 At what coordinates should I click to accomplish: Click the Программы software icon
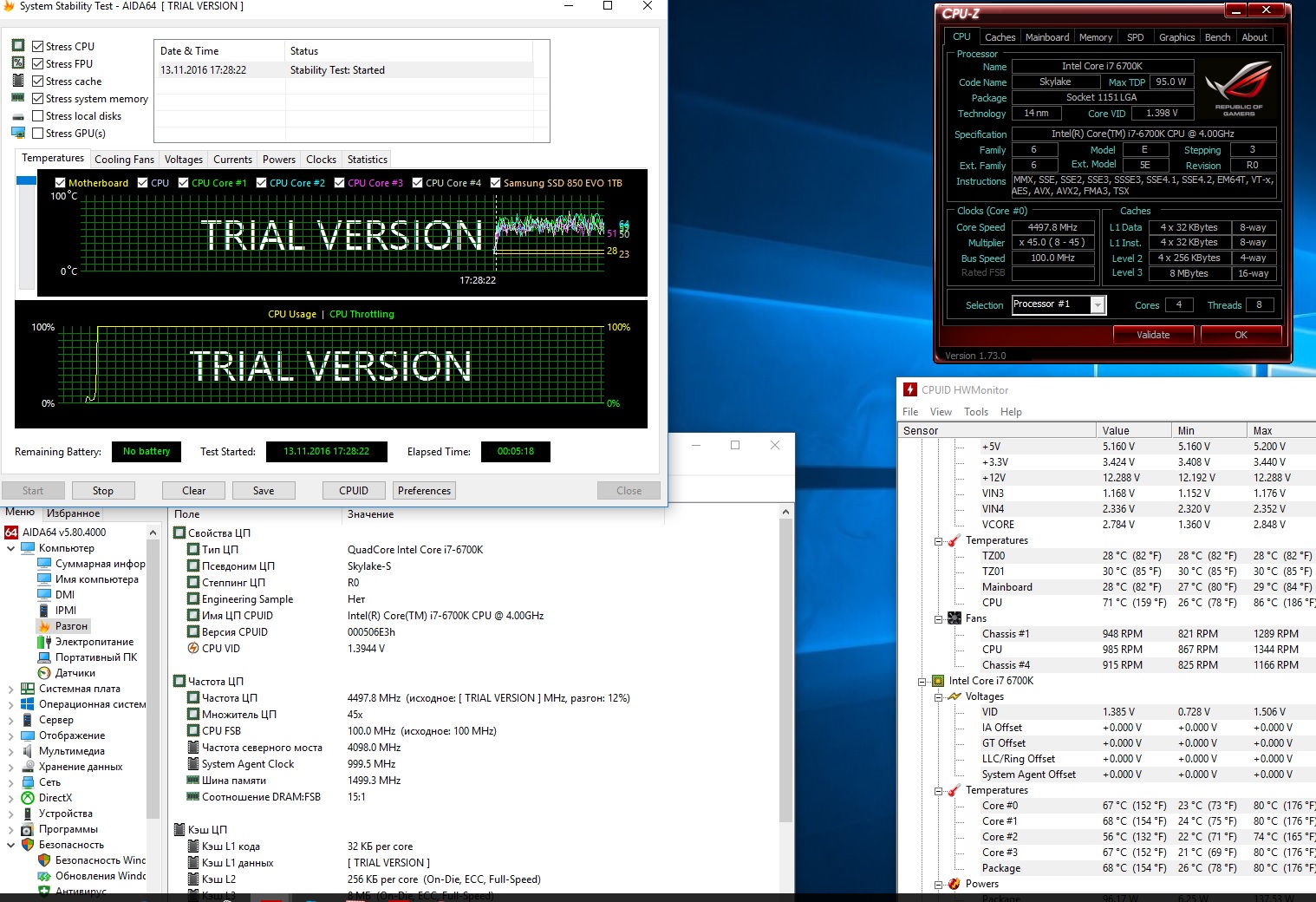click(28, 829)
